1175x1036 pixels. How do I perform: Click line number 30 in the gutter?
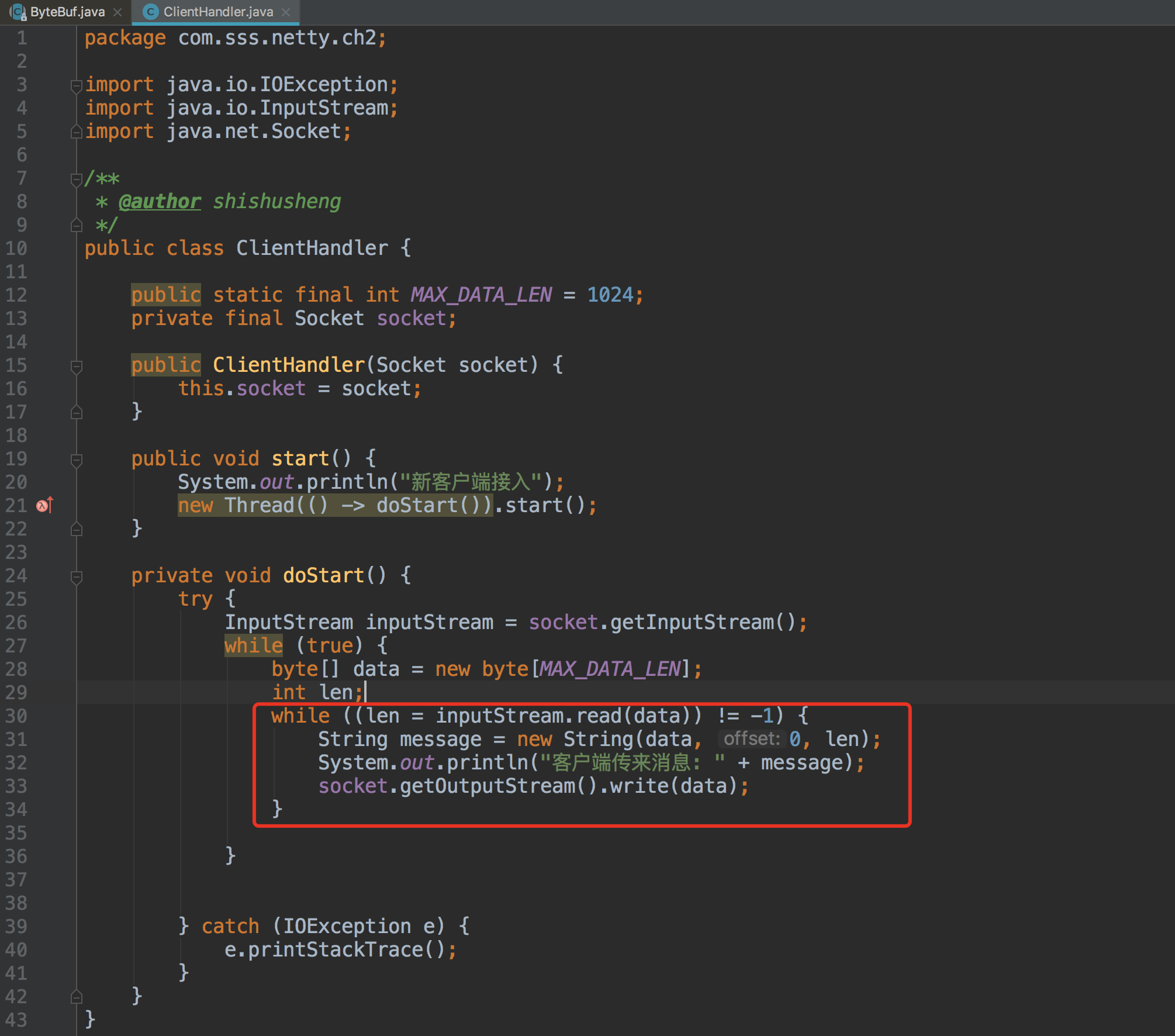16,716
